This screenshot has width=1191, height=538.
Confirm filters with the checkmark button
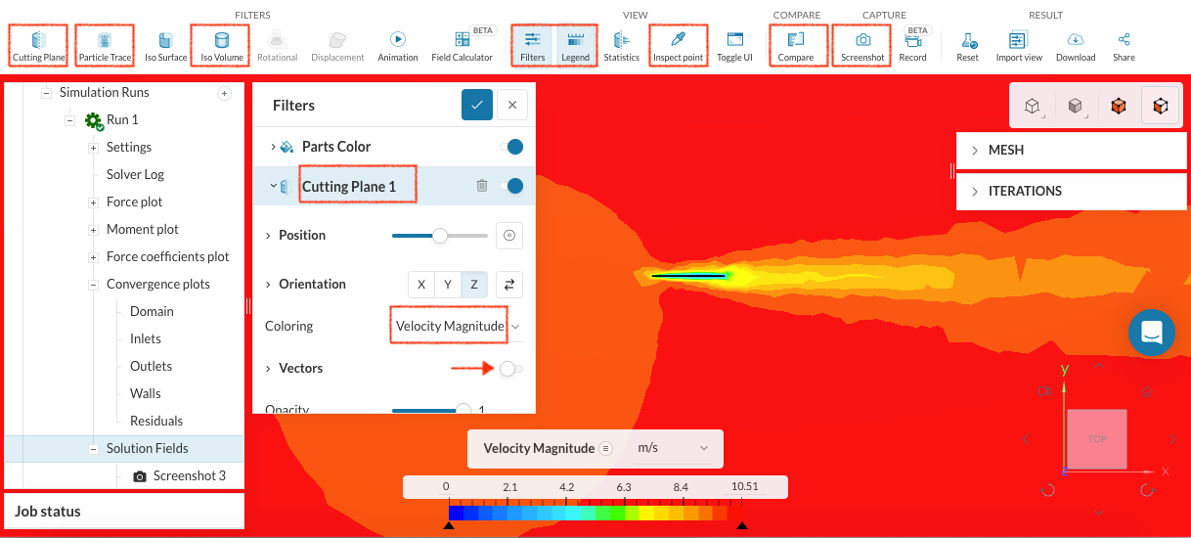pyautogui.click(x=477, y=105)
